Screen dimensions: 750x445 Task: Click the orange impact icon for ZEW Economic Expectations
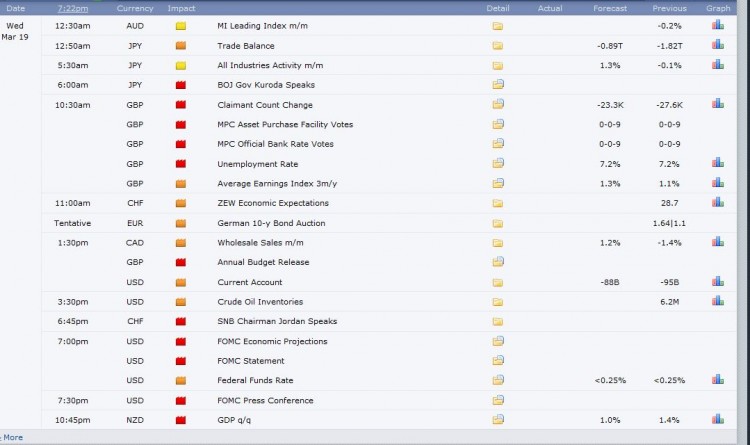(181, 203)
